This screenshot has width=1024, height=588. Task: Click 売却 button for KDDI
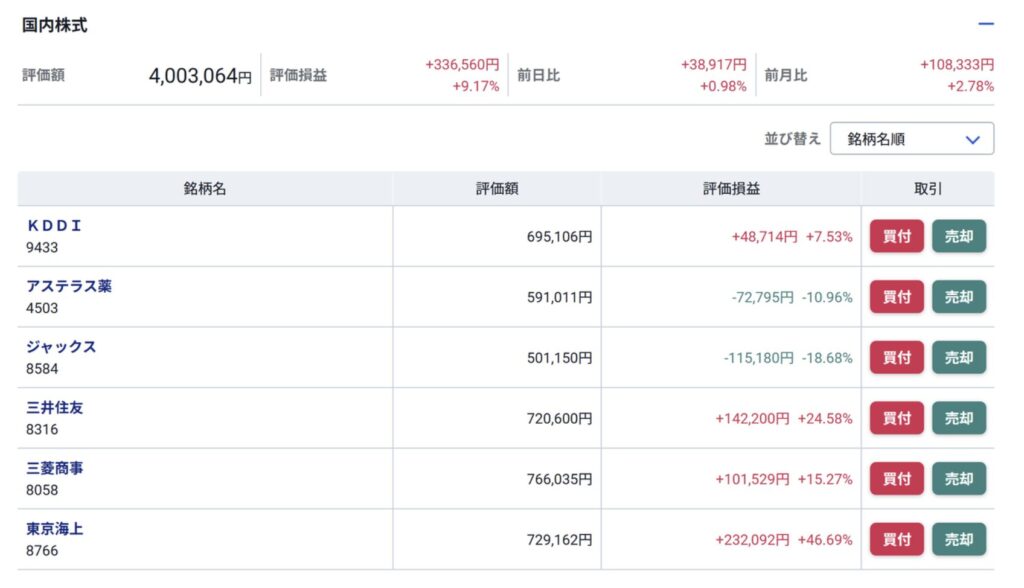[959, 236]
